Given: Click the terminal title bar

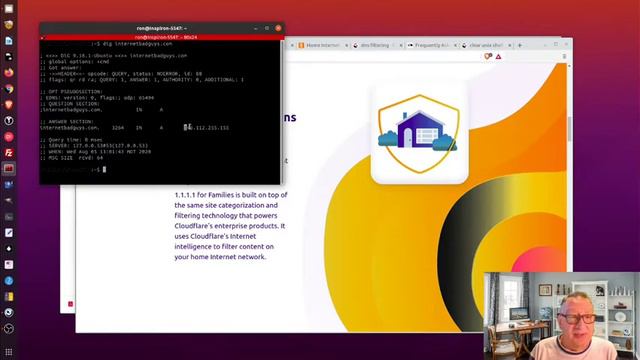Looking at the screenshot, I should (162, 28).
